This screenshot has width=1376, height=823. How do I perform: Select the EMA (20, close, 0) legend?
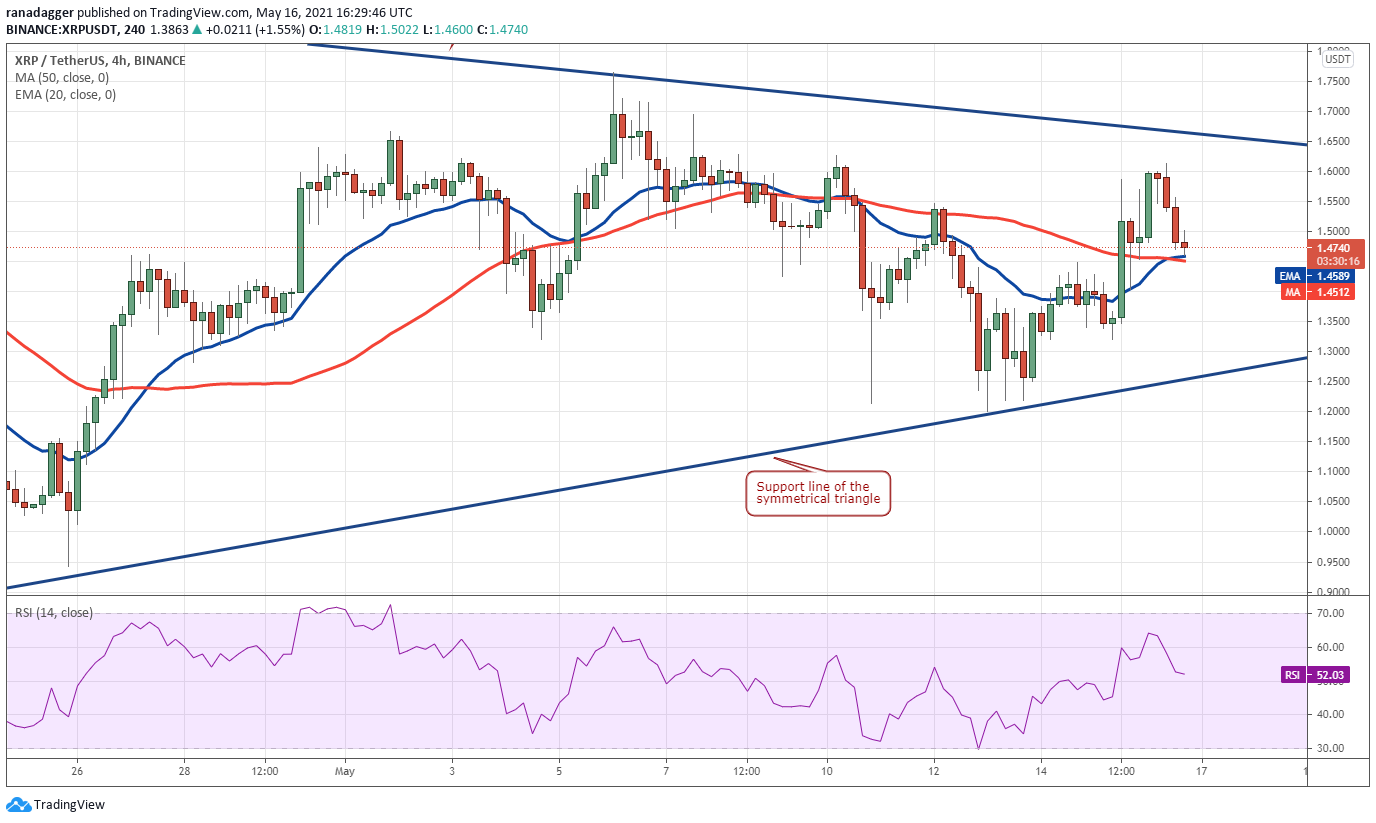coord(65,95)
